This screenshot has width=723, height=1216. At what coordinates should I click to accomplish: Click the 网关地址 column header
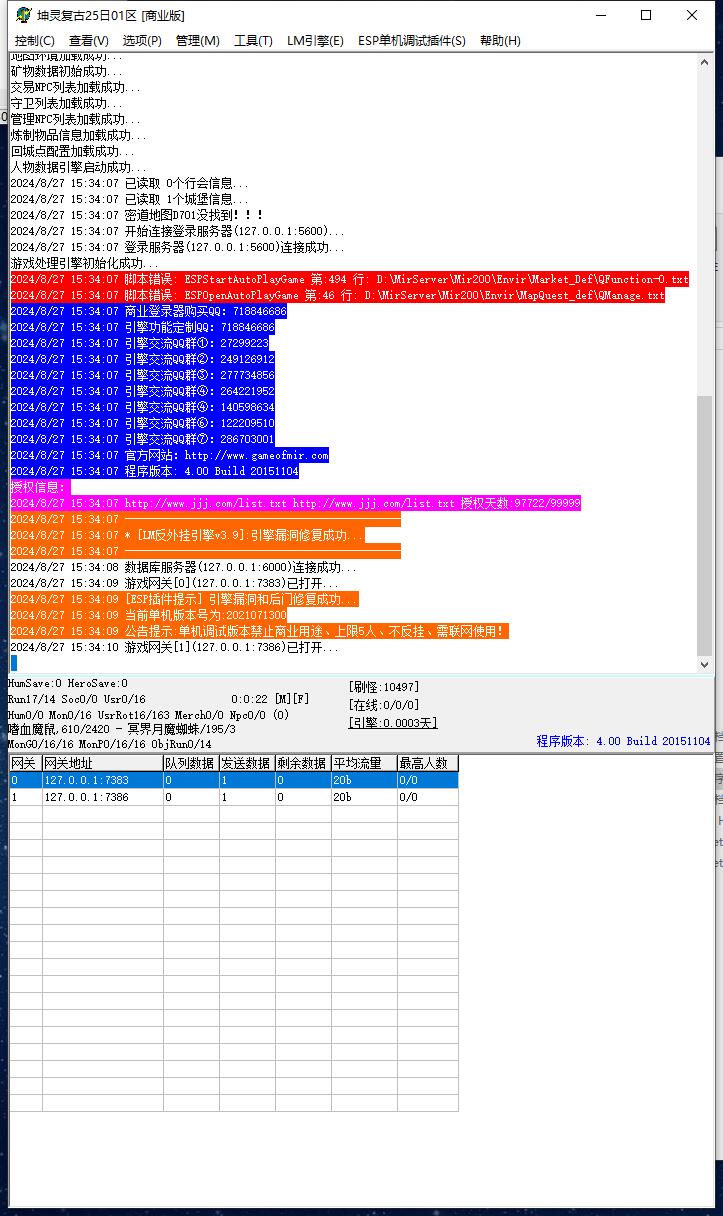point(102,763)
